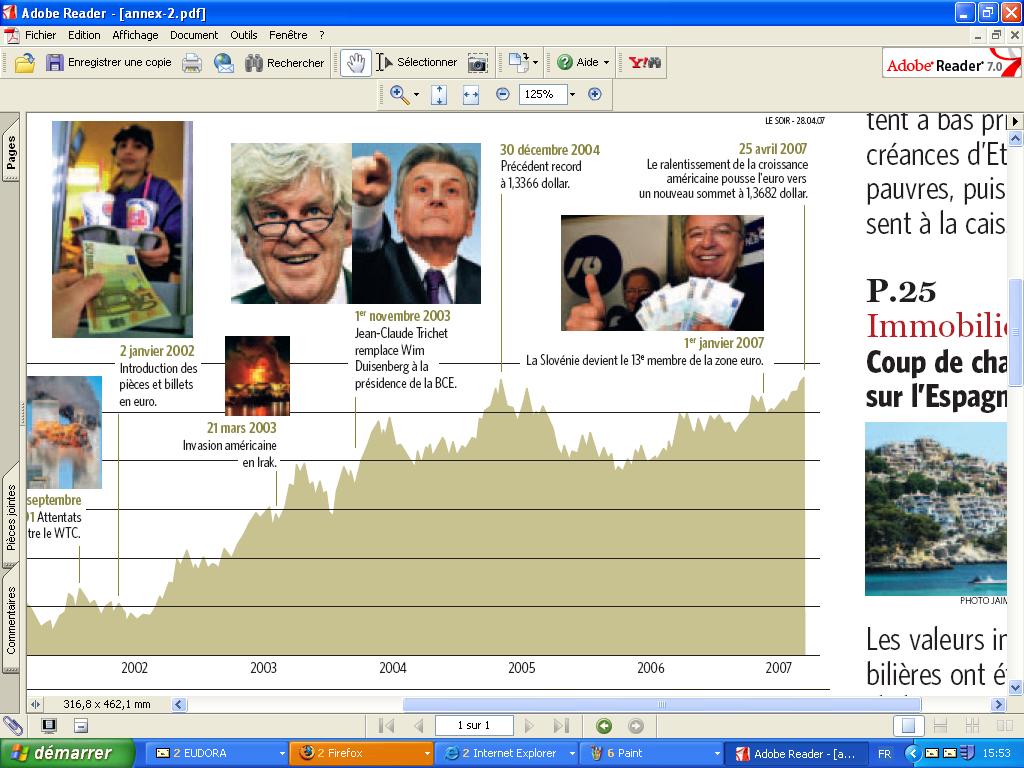The height and width of the screenshot is (768, 1024).
Task: Select the Hand tool
Action: pyautogui.click(x=356, y=63)
